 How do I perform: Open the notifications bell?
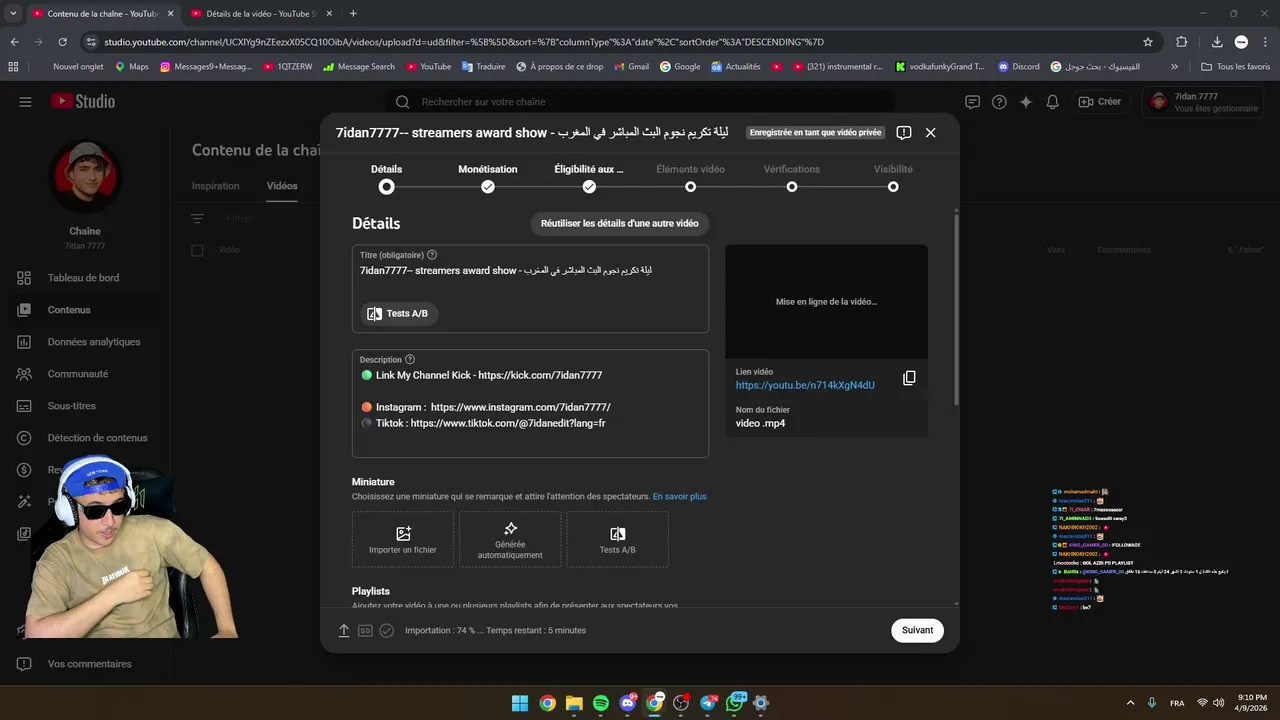tap(1052, 102)
